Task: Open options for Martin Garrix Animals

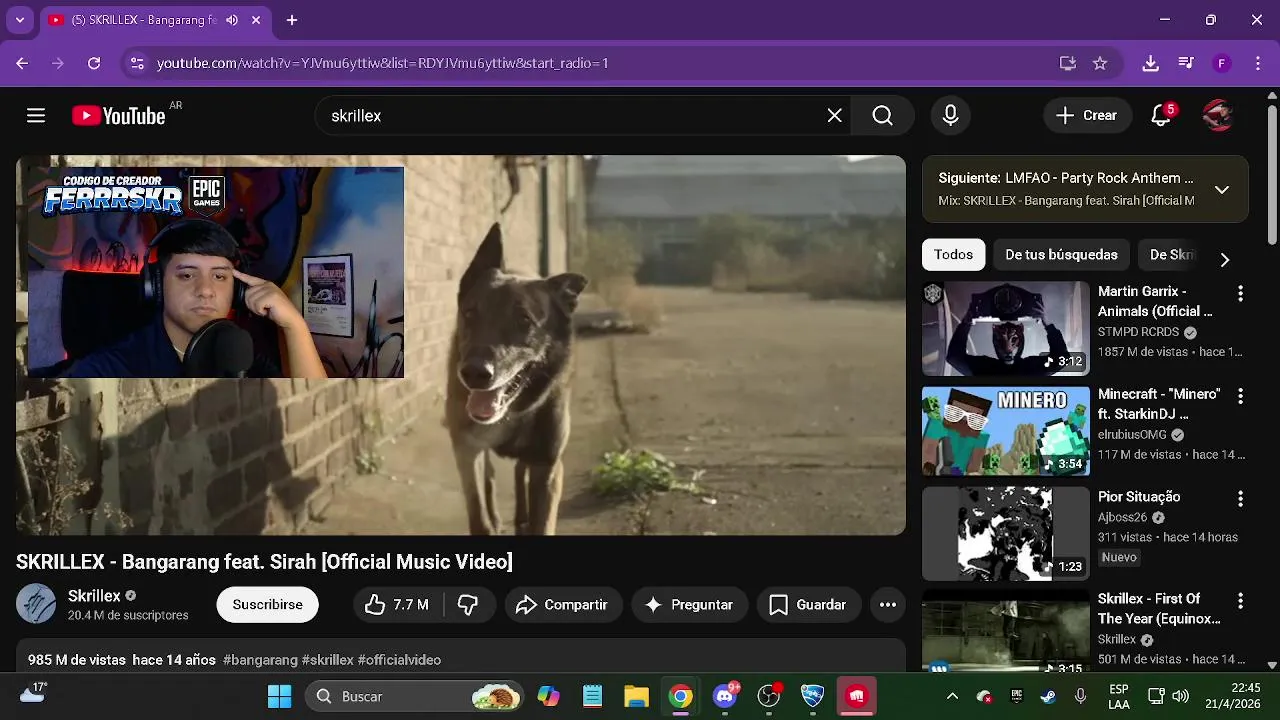Action: pyautogui.click(x=1240, y=294)
